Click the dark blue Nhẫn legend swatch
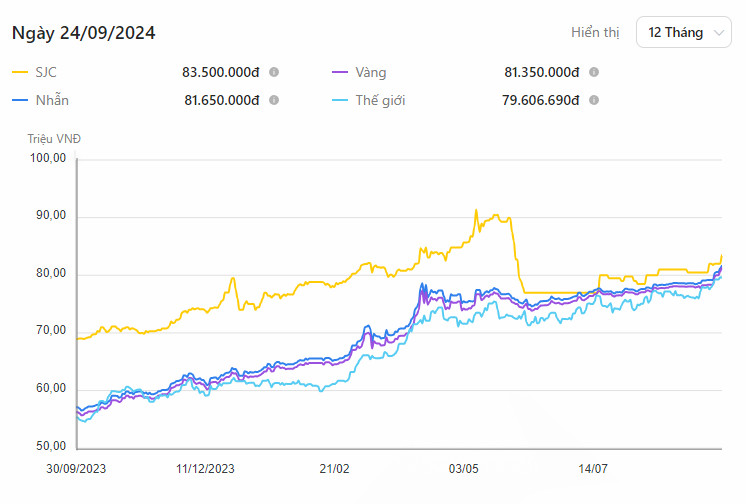 20,101
